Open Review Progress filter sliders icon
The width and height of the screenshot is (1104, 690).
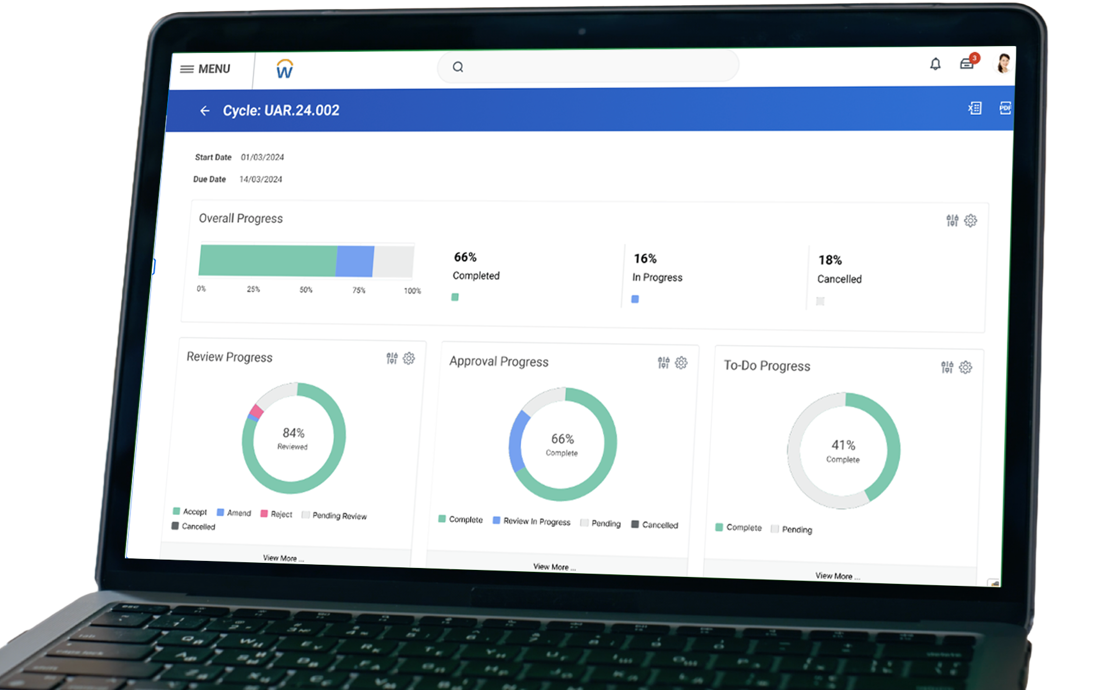coord(392,358)
